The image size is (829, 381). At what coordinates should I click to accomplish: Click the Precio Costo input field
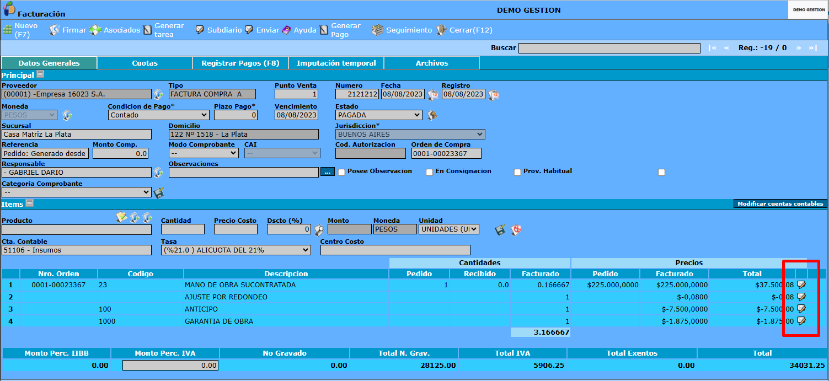click(236, 229)
